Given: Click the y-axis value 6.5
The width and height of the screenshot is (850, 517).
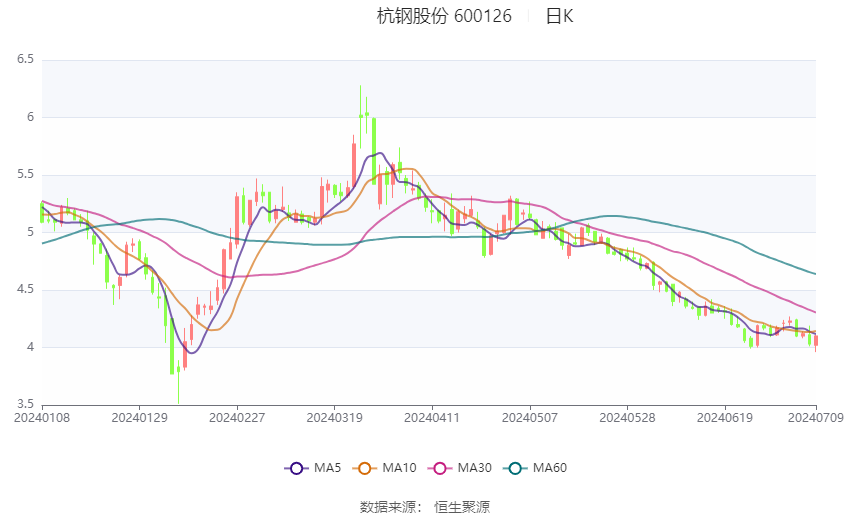Looking at the screenshot, I should [x=25, y=59].
